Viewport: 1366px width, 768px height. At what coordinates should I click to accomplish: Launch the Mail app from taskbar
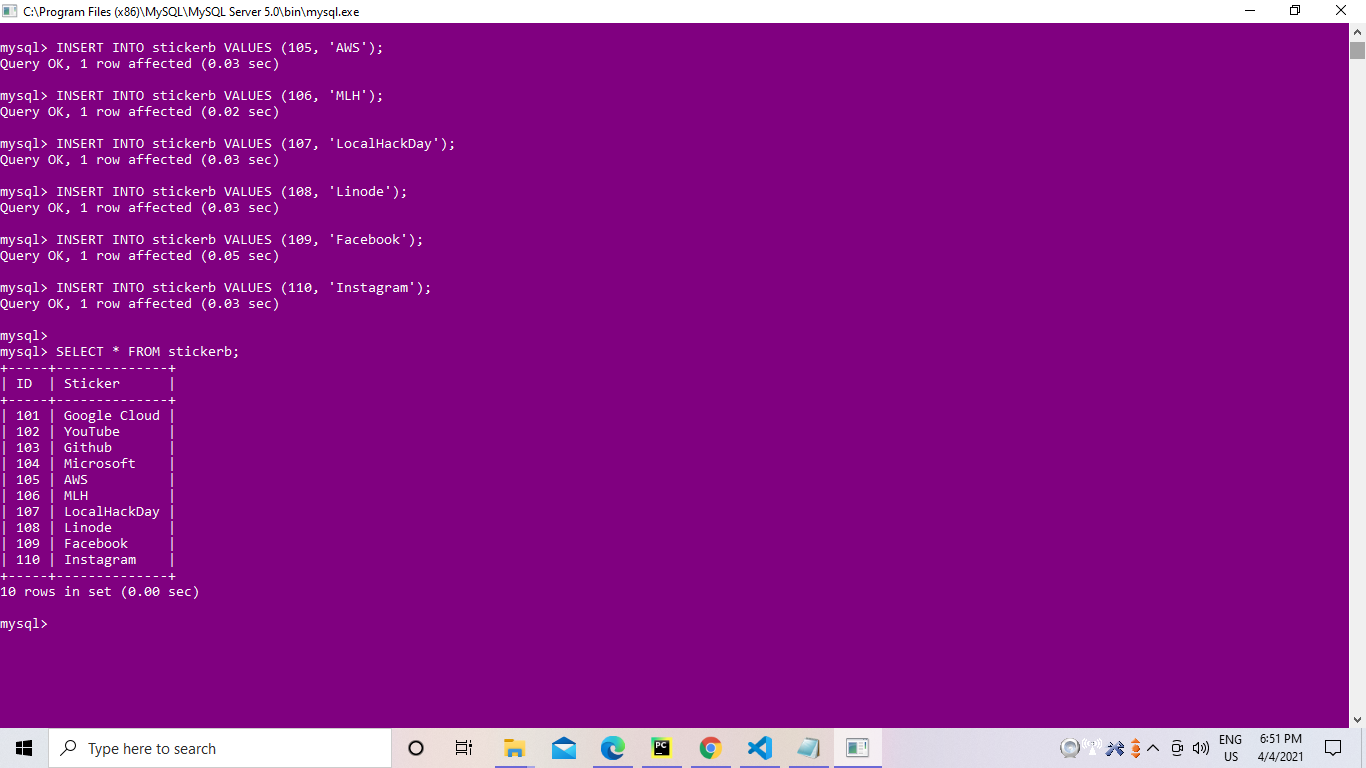point(563,748)
